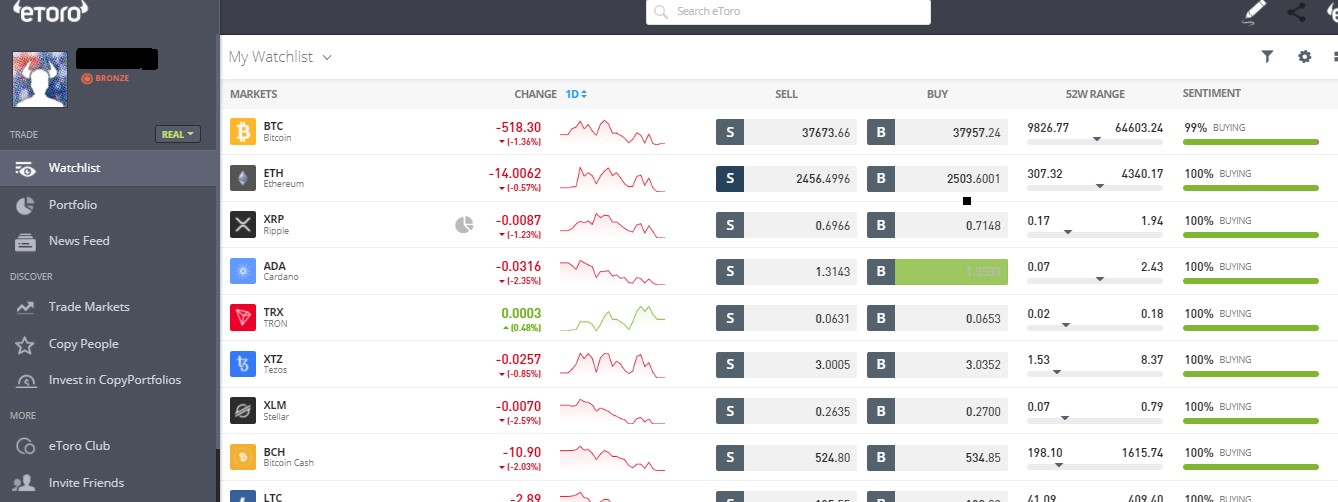Screen dimensions: 1338x502
Task: Click the BTC change value -518.30
Action: click(x=518, y=127)
